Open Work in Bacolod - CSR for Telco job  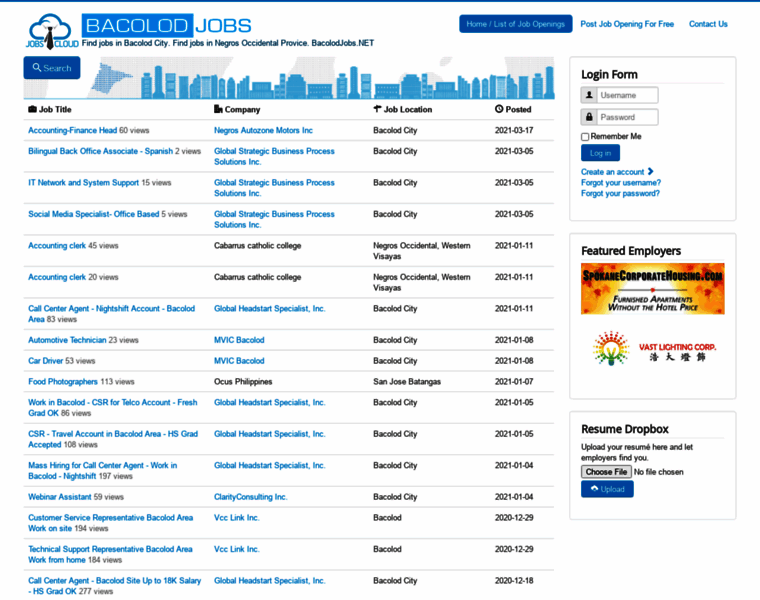click(112, 408)
